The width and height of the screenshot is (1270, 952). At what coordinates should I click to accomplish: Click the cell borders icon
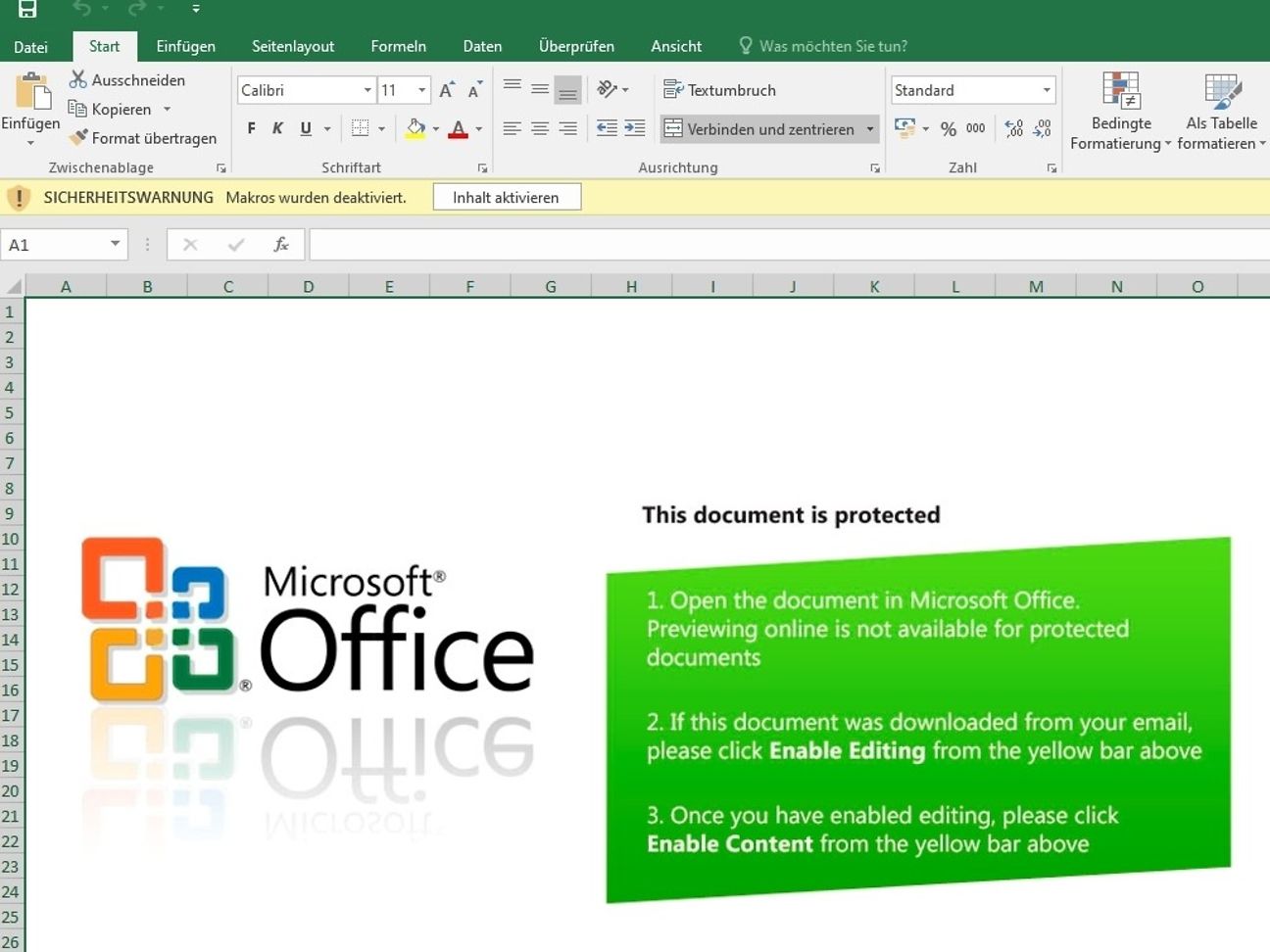click(x=360, y=128)
